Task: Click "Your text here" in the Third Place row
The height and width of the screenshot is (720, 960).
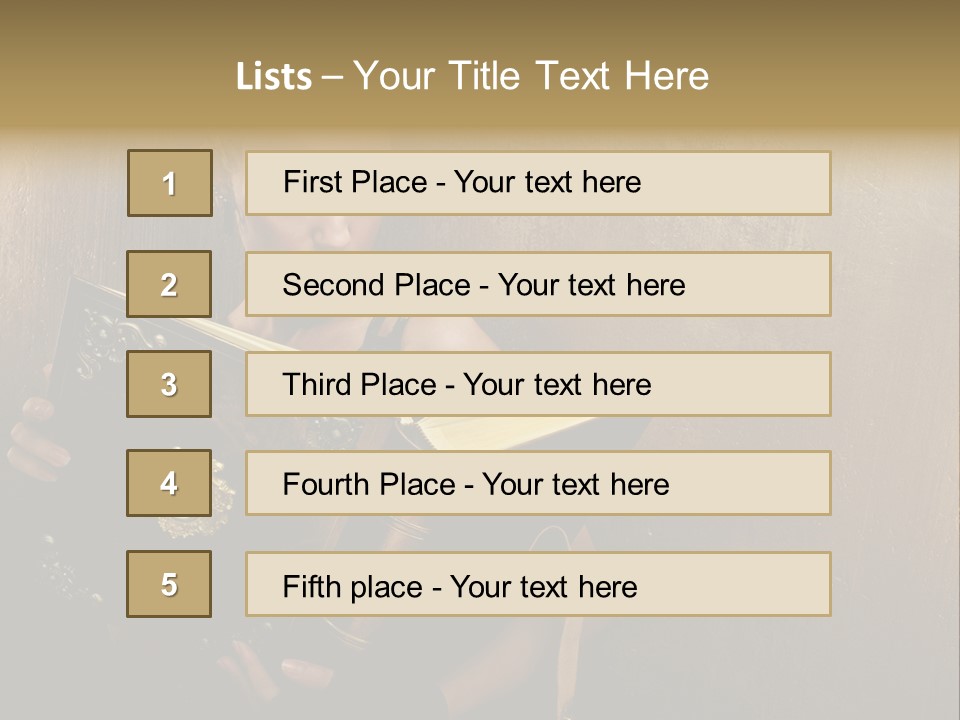Action: pyautogui.click(x=557, y=385)
